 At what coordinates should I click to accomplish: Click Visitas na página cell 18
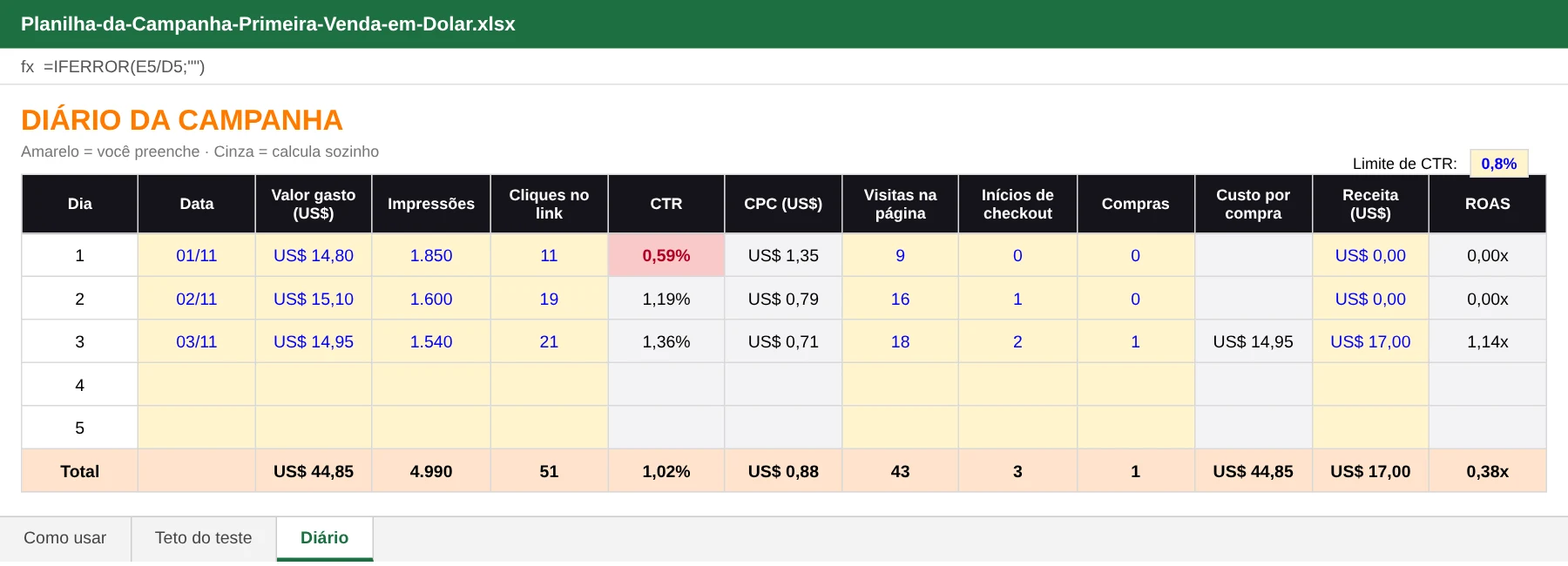pos(900,341)
